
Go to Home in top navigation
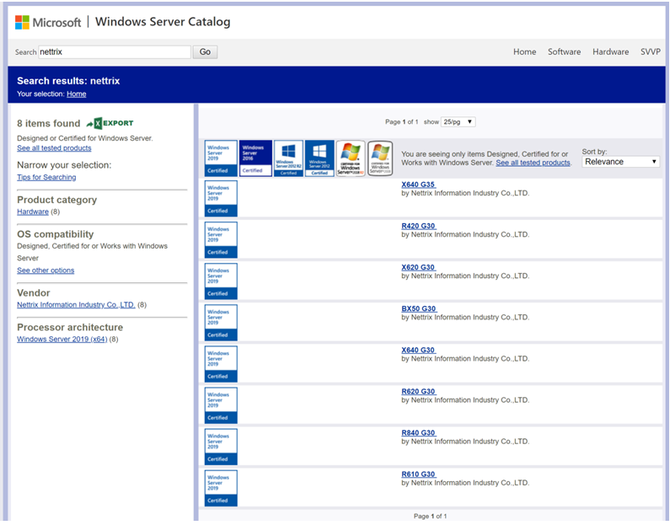[525, 52]
